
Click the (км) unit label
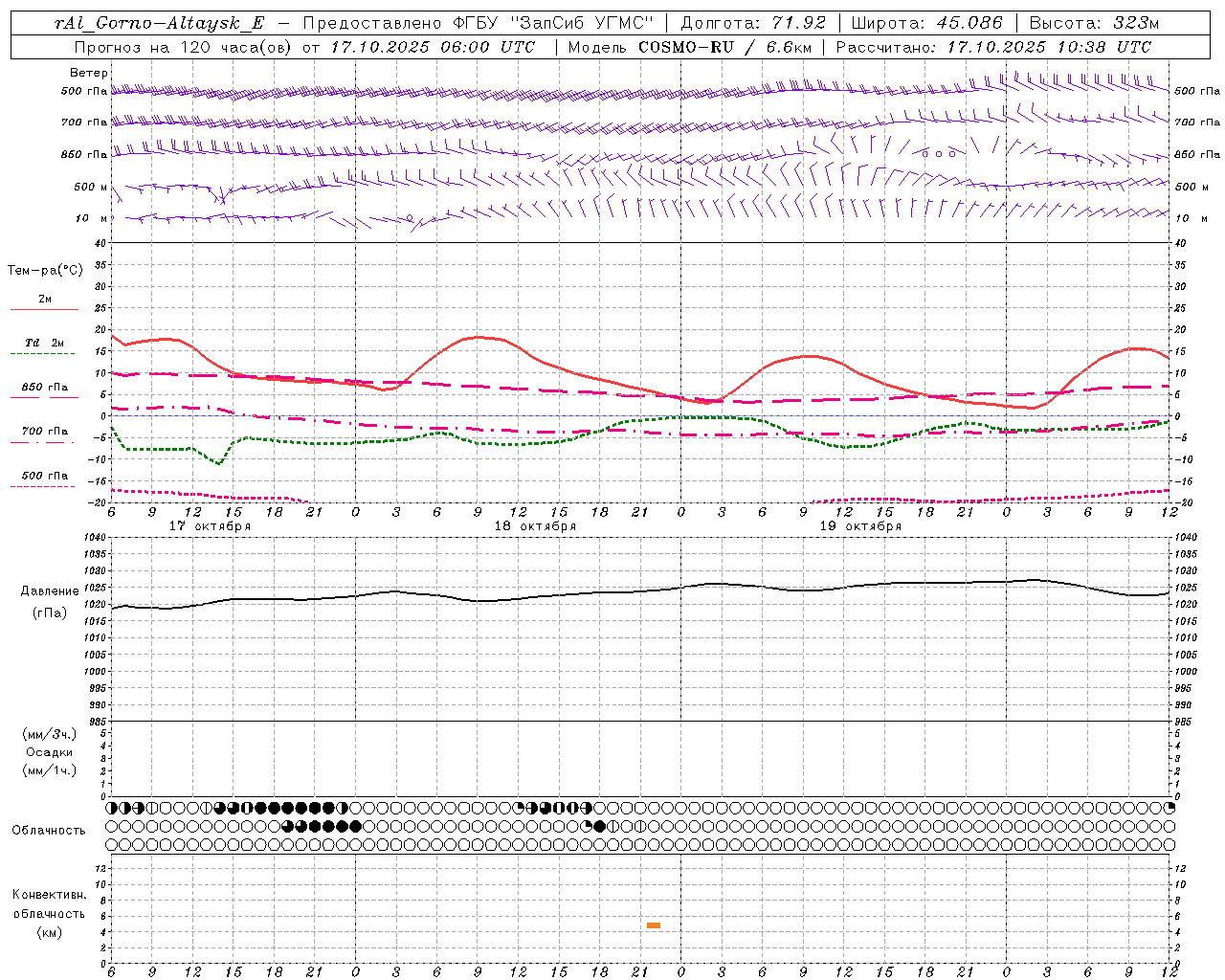pyautogui.click(x=49, y=932)
